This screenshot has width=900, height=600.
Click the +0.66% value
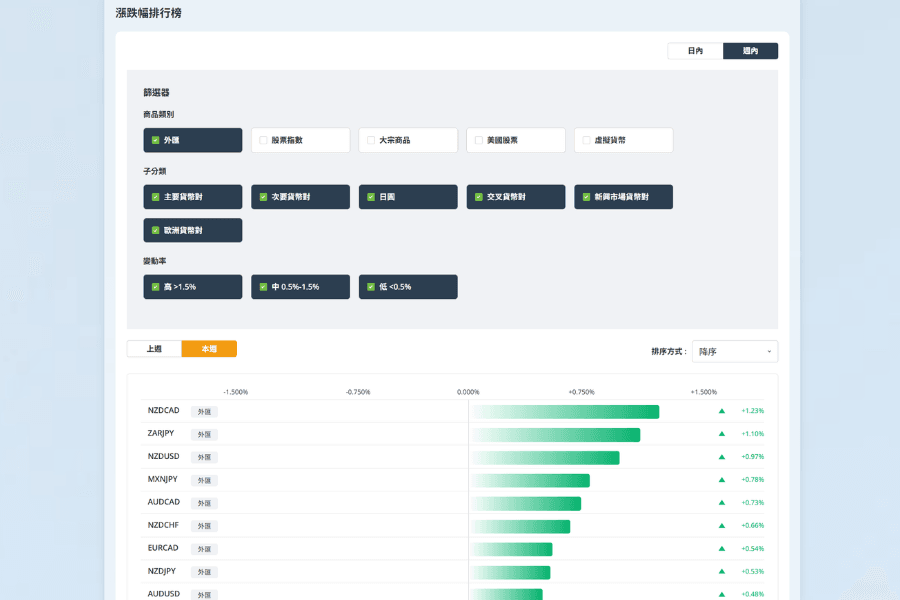(752, 526)
